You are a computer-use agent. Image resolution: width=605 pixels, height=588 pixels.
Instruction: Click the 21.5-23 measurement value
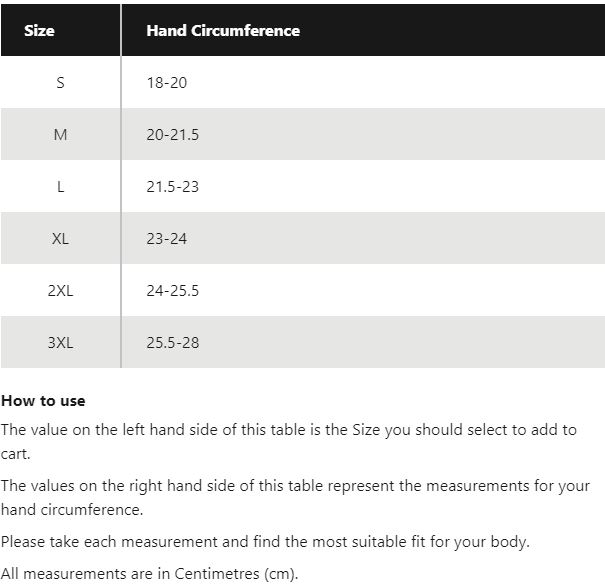pyautogui.click(x=172, y=187)
